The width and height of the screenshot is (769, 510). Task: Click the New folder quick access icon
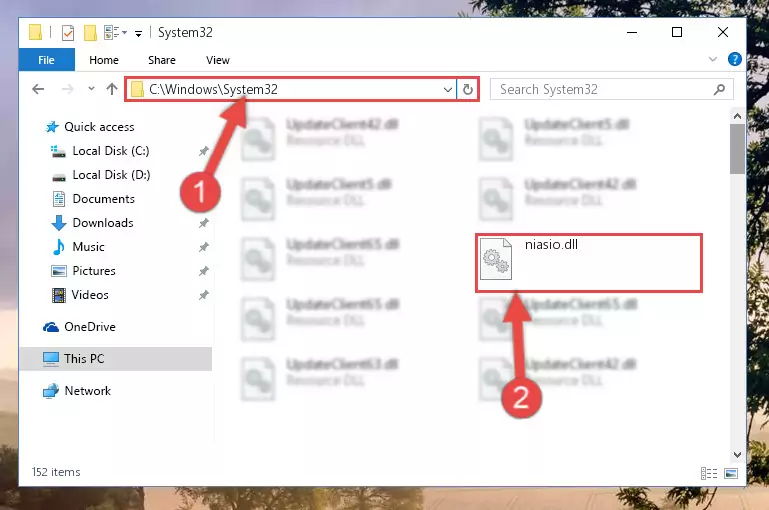(x=90, y=33)
